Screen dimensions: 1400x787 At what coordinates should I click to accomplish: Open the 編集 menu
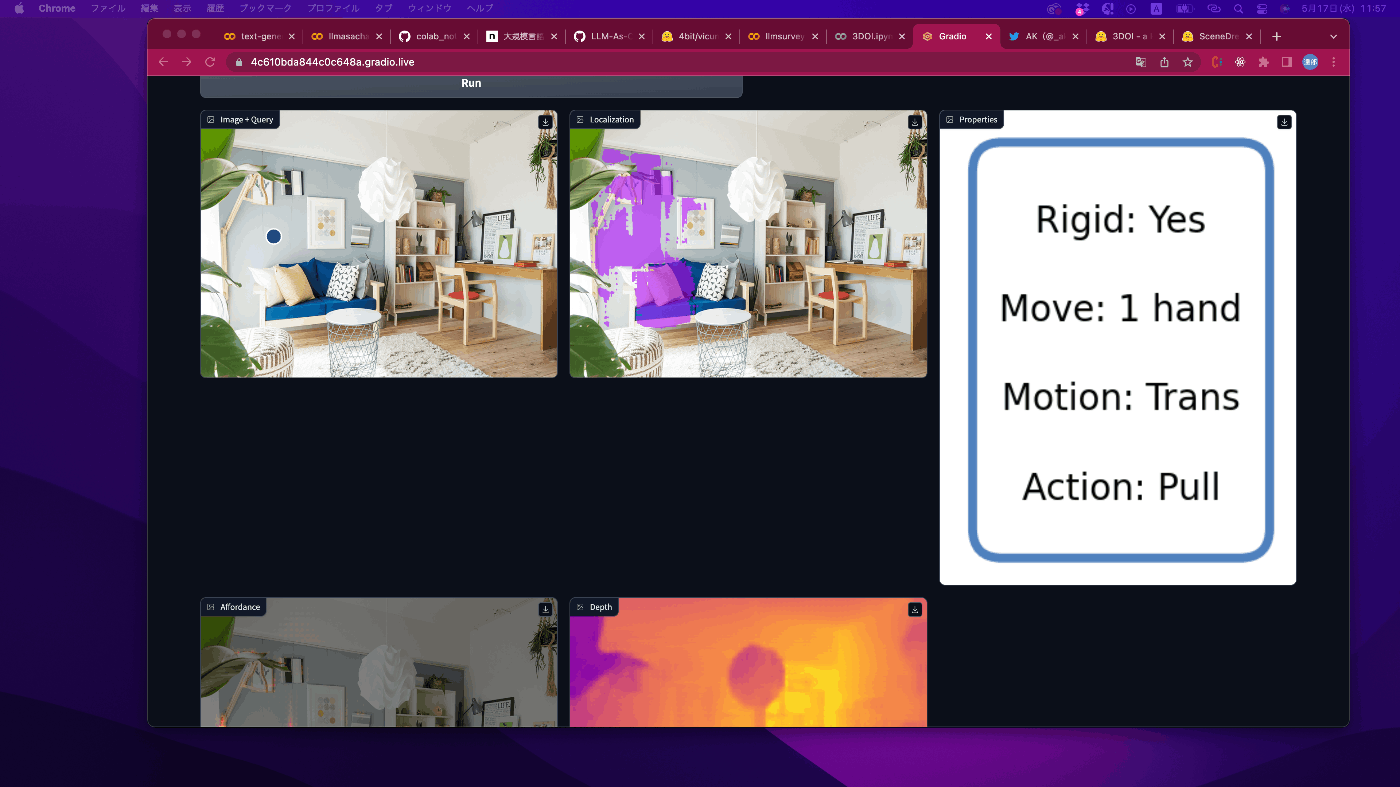(x=150, y=8)
